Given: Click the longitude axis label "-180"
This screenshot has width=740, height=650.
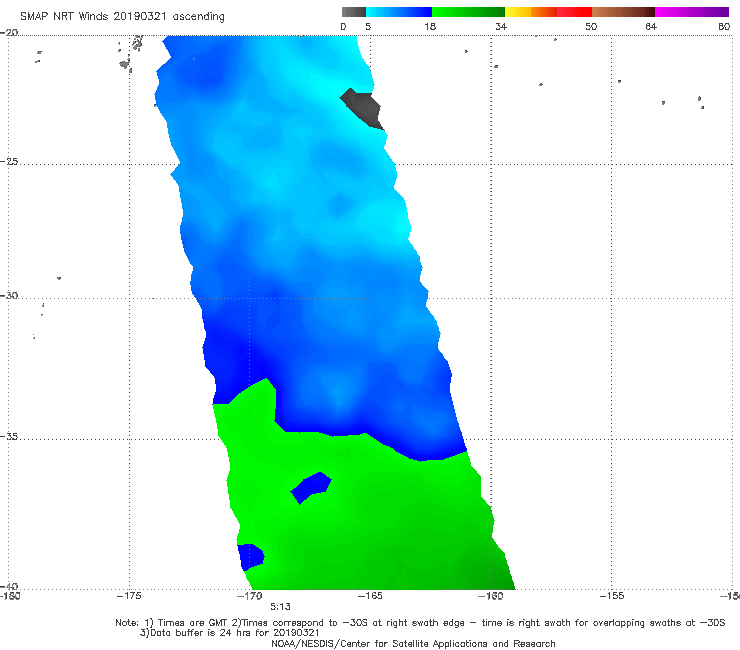Looking at the screenshot, I should (x=10, y=596).
